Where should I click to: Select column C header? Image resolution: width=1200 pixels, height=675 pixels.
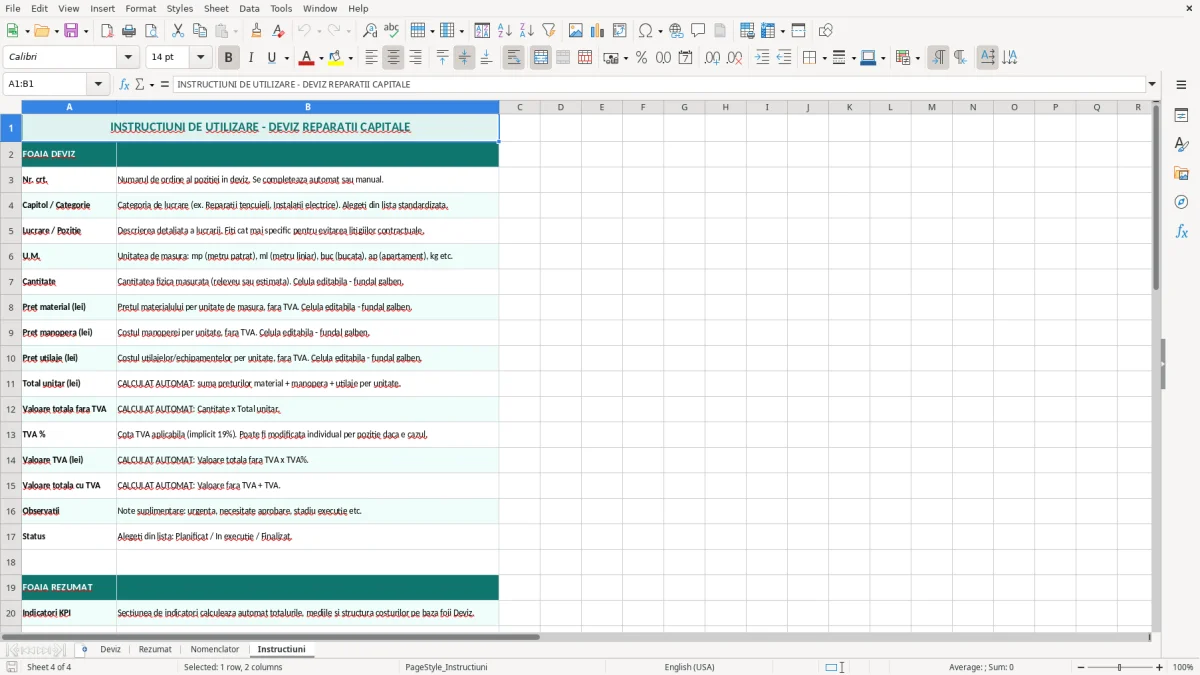(520, 107)
